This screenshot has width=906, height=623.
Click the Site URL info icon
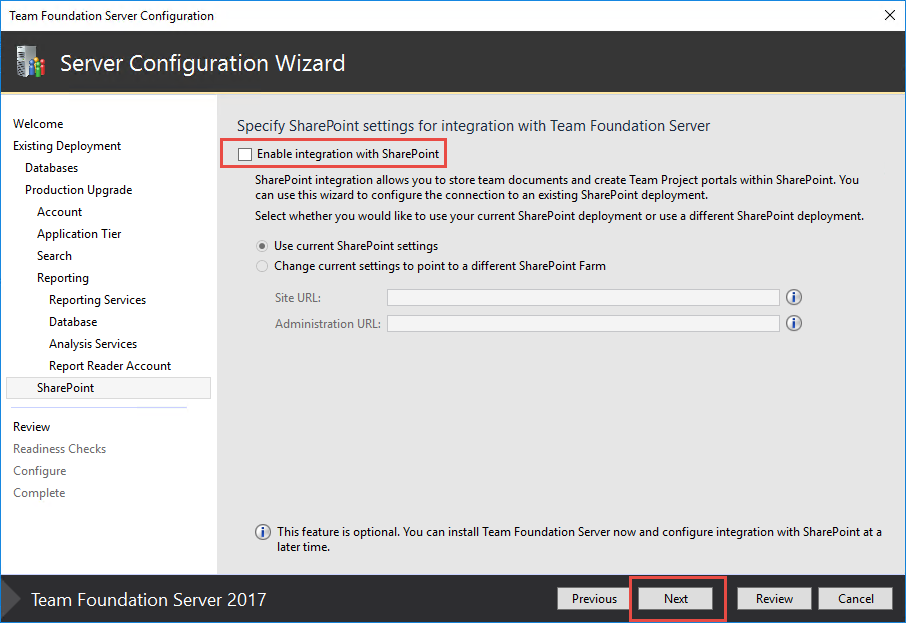click(x=794, y=297)
